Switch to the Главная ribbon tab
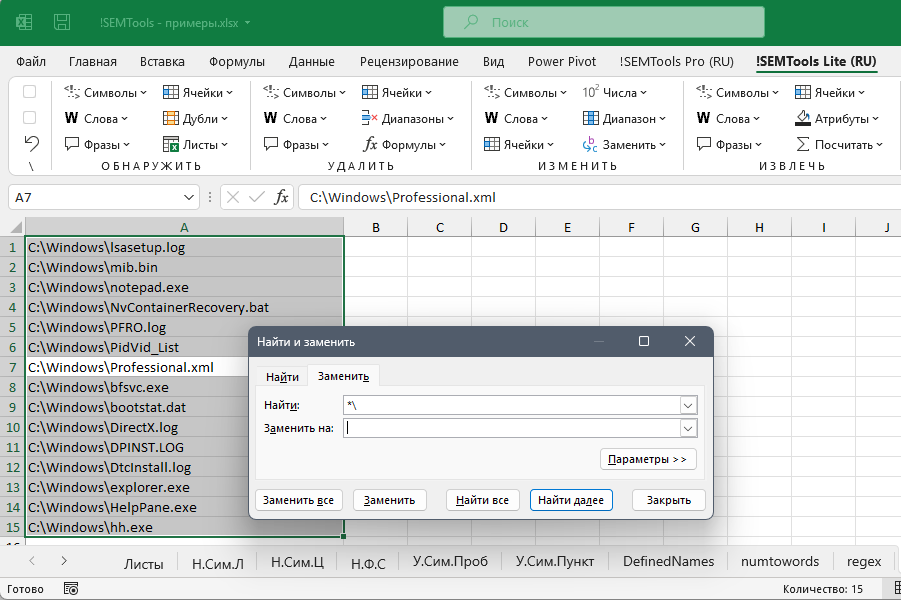This screenshot has height=600, width=901. pos(93,61)
